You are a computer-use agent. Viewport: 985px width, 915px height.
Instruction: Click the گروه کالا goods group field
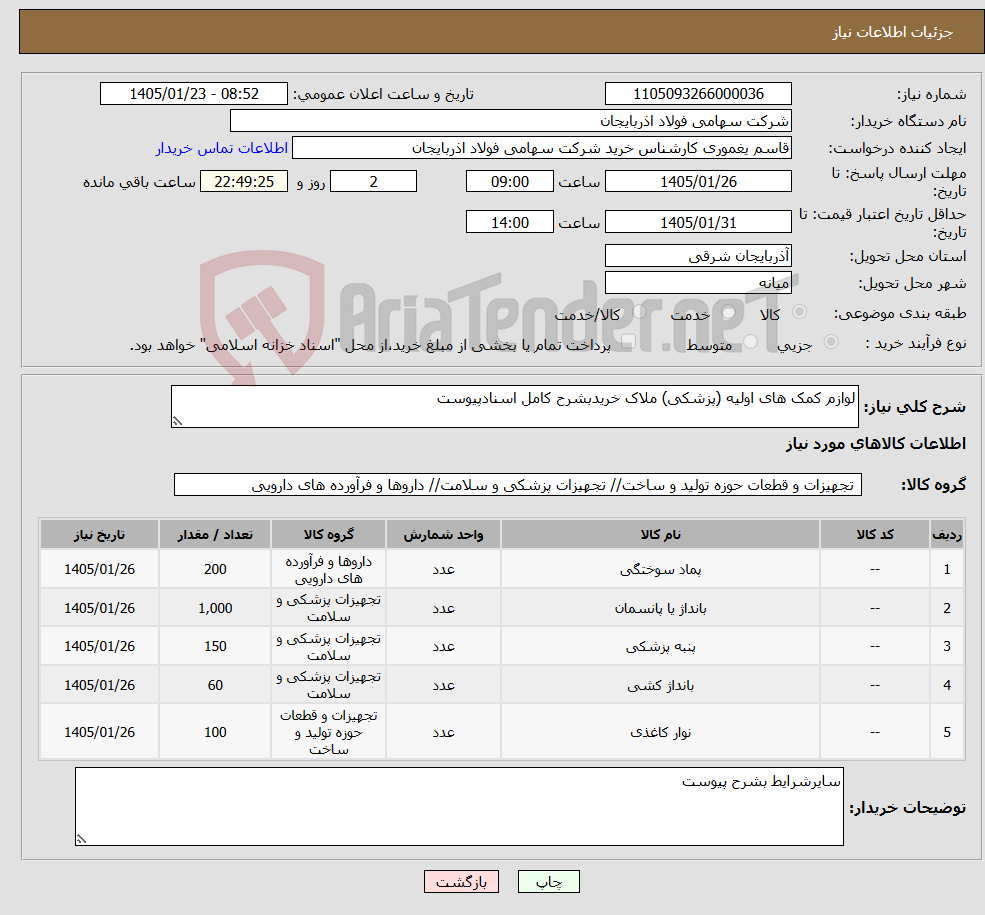pyautogui.click(x=518, y=485)
